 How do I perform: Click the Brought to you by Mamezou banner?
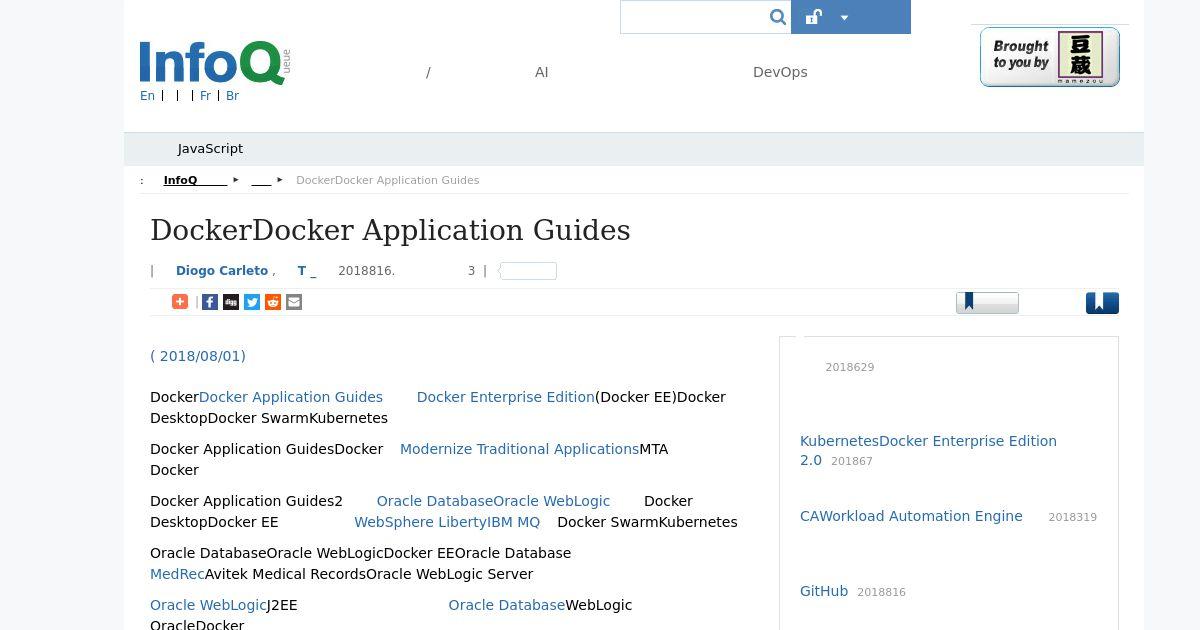(x=1049, y=57)
